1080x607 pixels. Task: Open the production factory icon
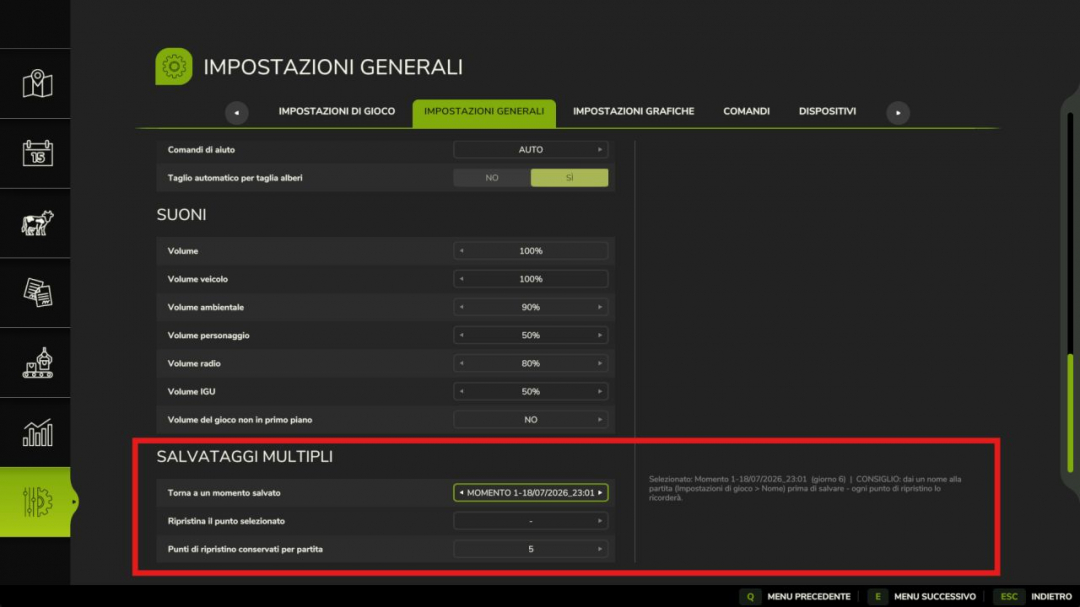tap(37, 362)
